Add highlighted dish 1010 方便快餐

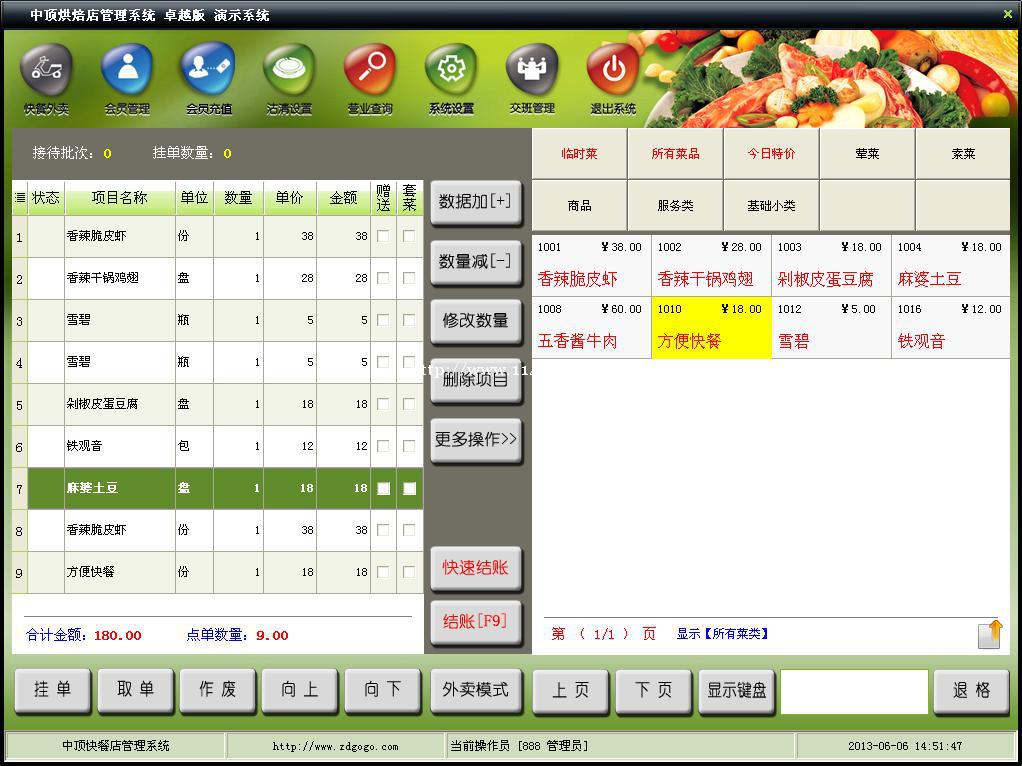coord(711,327)
